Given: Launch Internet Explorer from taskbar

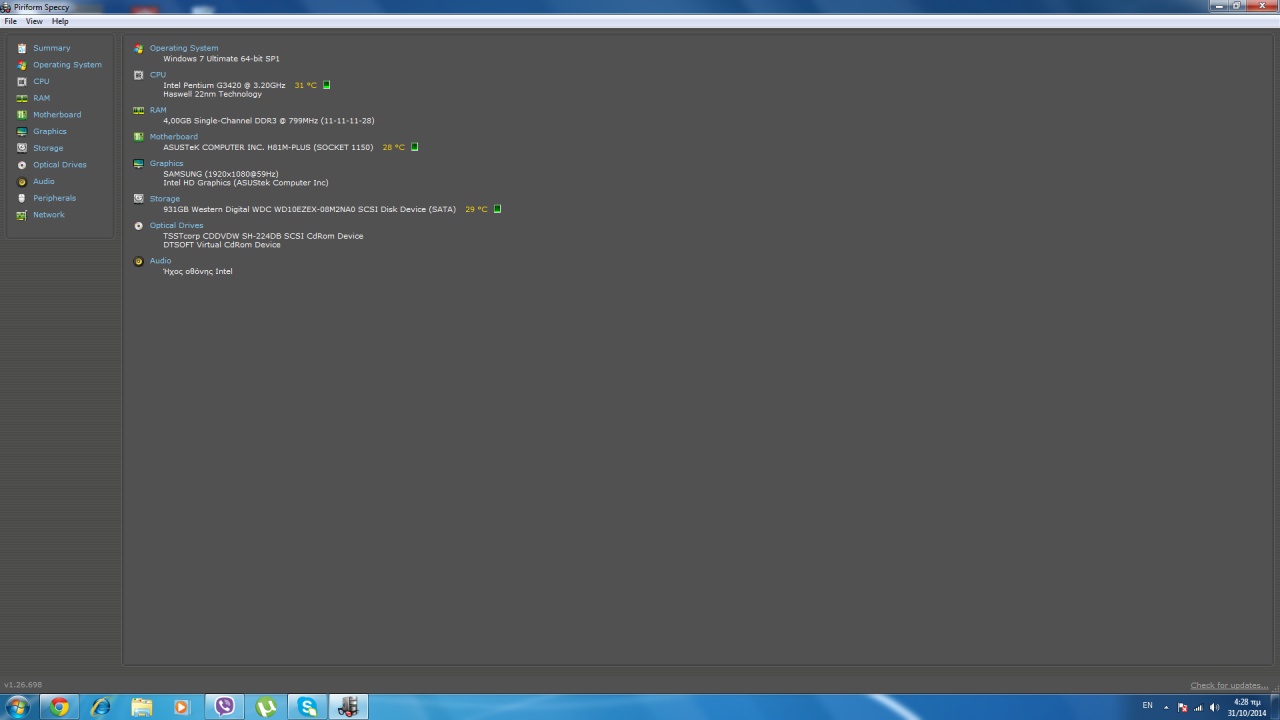Looking at the screenshot, I should pos(100,707).
